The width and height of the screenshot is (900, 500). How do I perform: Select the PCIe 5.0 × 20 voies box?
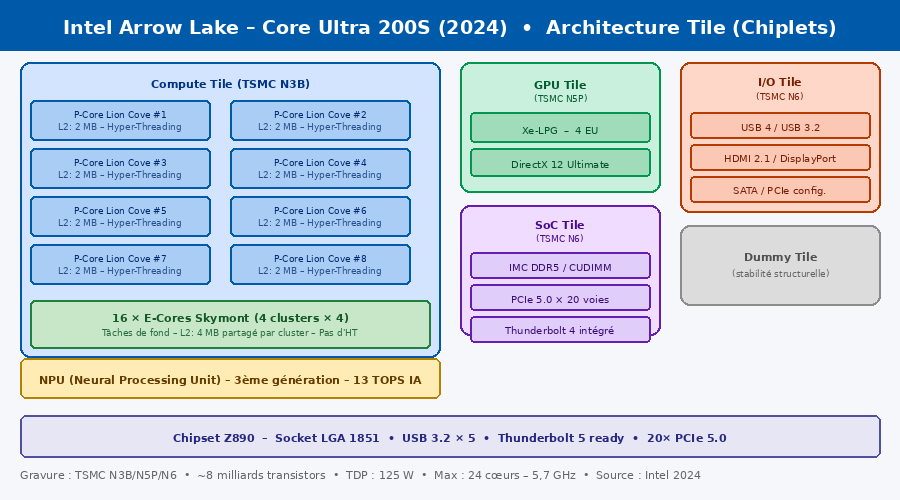(x=560, y=298)
